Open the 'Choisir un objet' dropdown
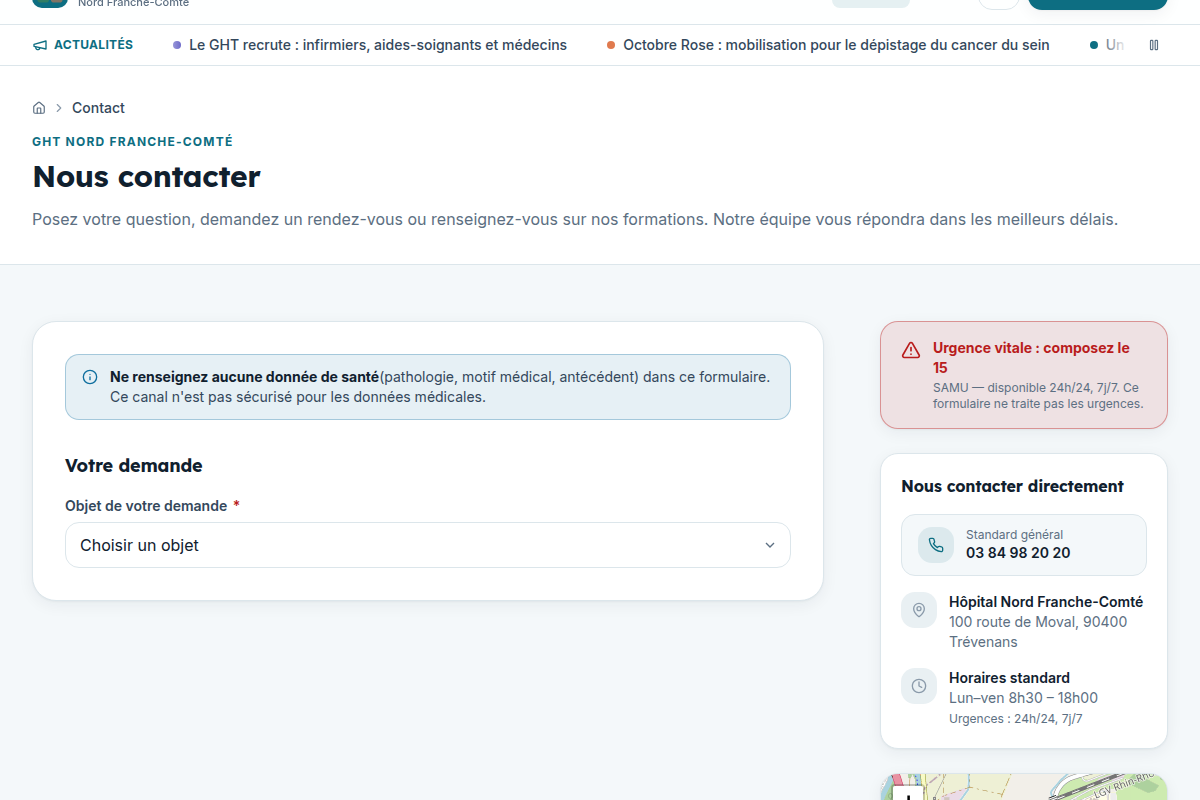This screenshot has width=1200, height=800. (x=428, y=545)
